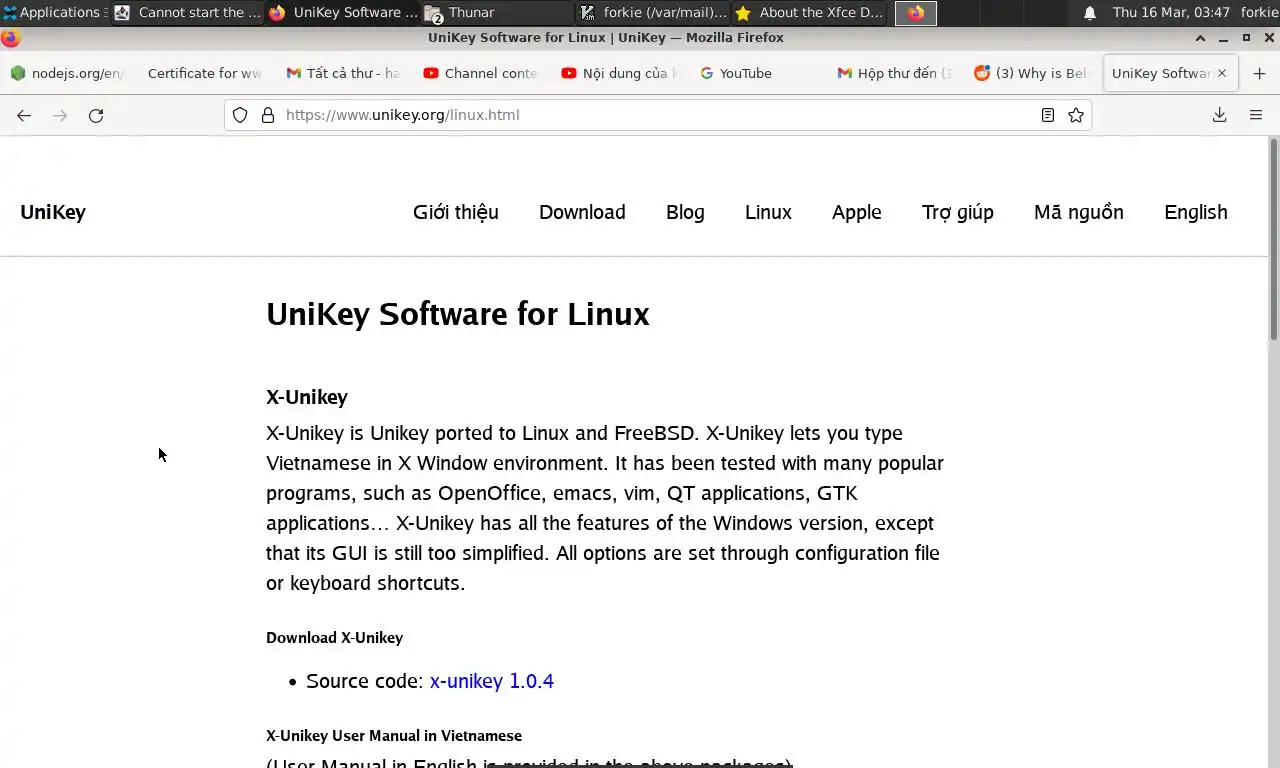Click the forward navigation arrow
The image size is (1280, 768).
60,115
